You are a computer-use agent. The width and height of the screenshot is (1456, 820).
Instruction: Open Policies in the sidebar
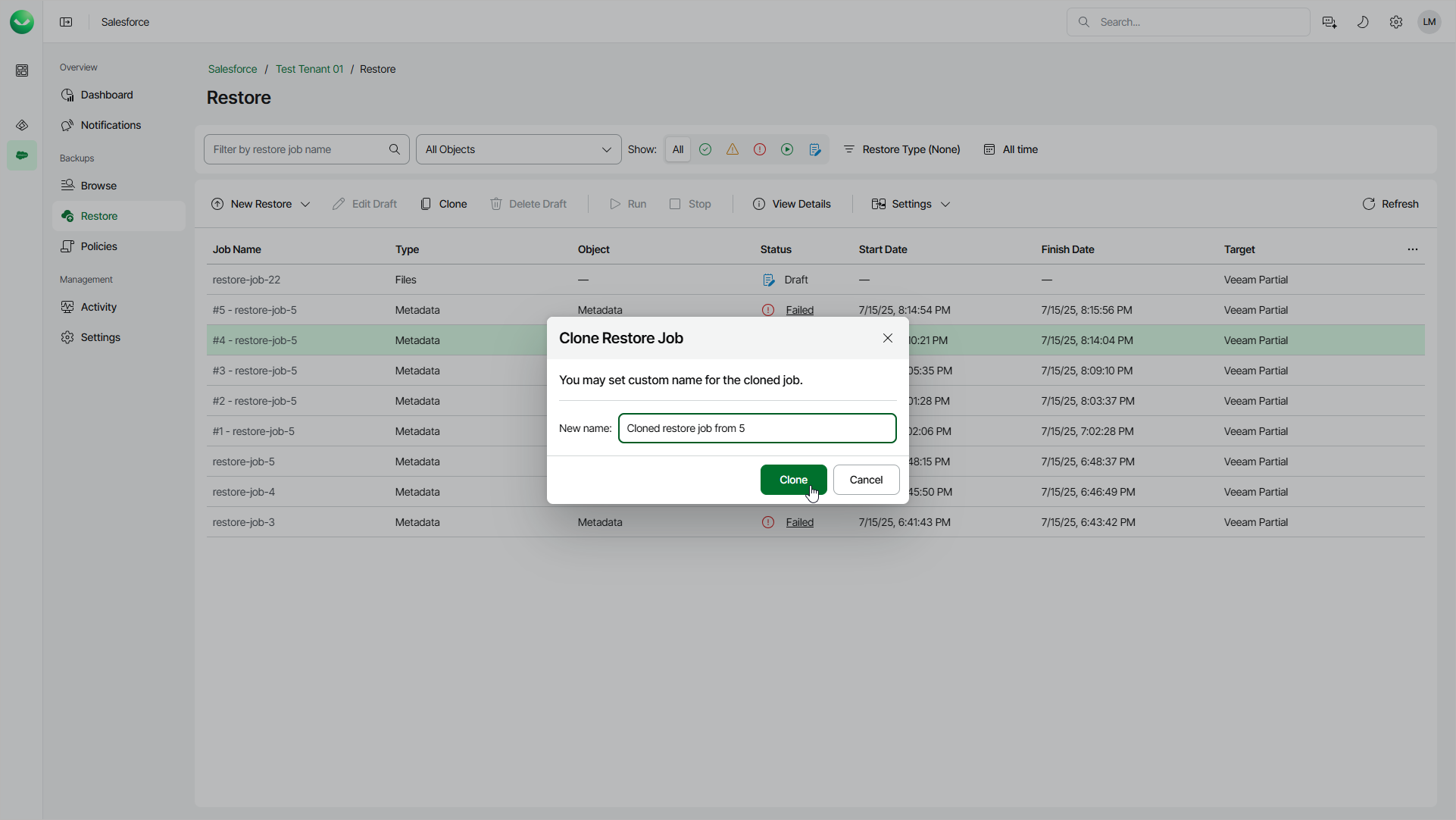point(98,246)
